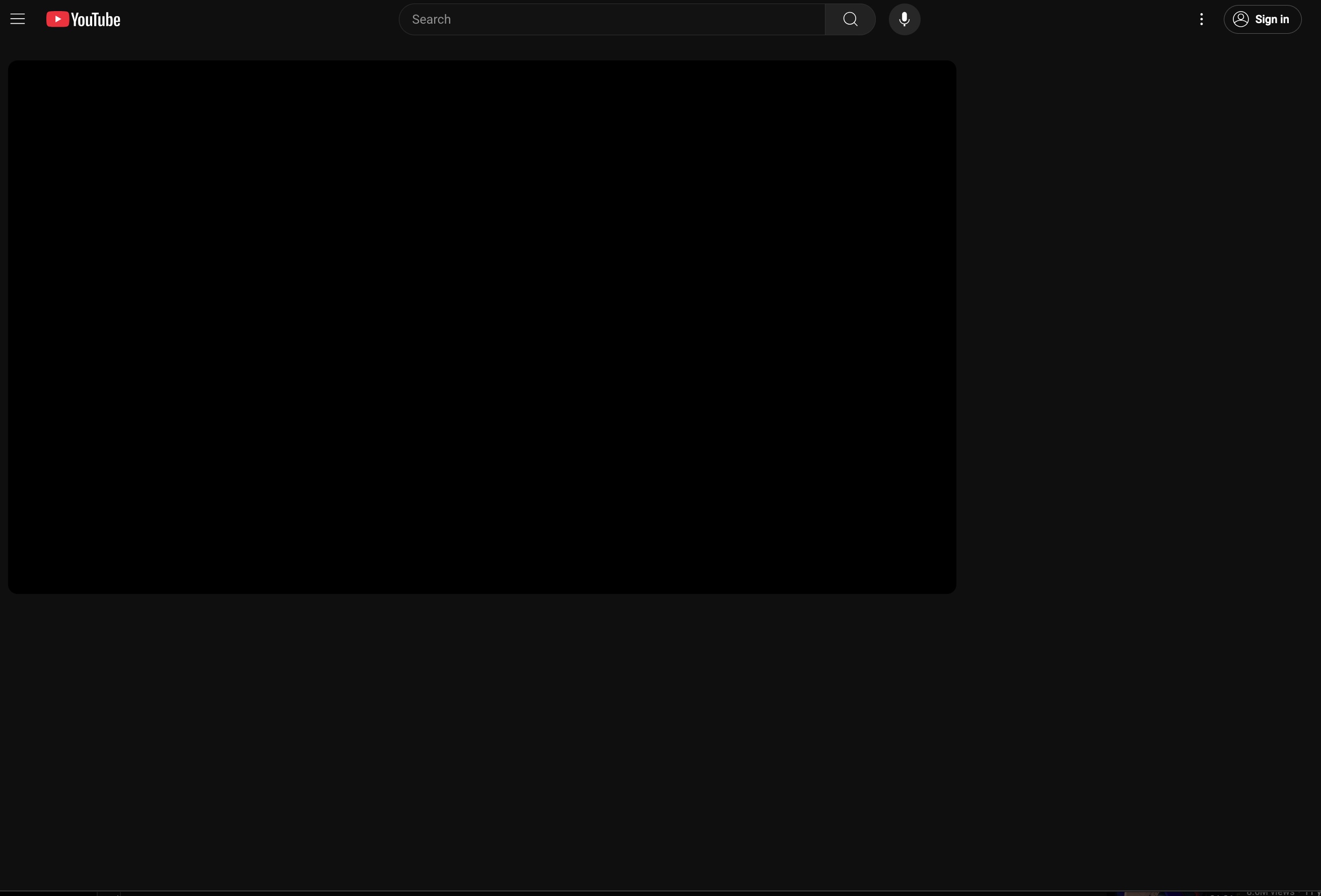The image size is (1321, 896).
Task: Open the hamburger guide menu
Action: click(18, 19)
